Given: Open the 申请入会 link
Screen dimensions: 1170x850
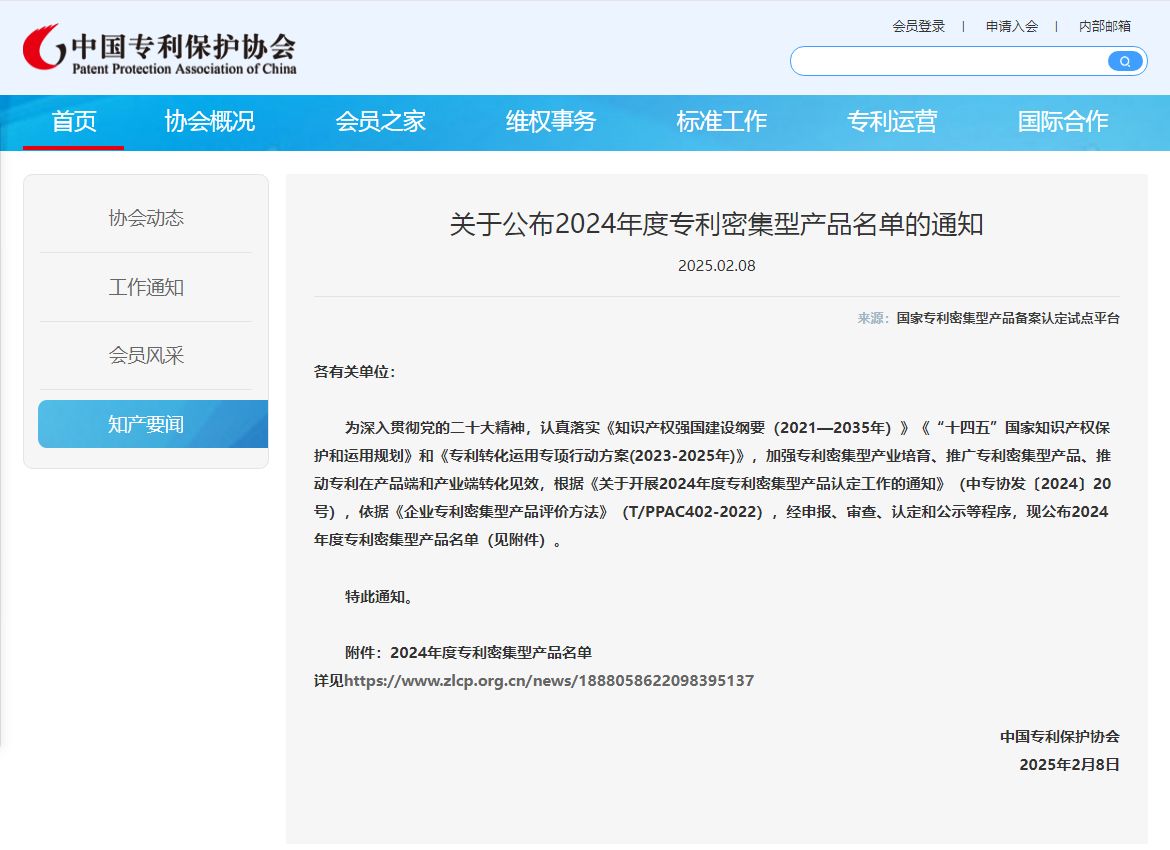Looking at the screenshot, I should coord(1011,26).
